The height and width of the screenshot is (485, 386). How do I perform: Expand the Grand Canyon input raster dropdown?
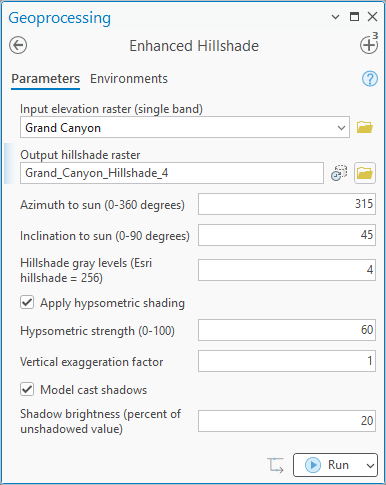pyautogui.click(x=341, y=128)
